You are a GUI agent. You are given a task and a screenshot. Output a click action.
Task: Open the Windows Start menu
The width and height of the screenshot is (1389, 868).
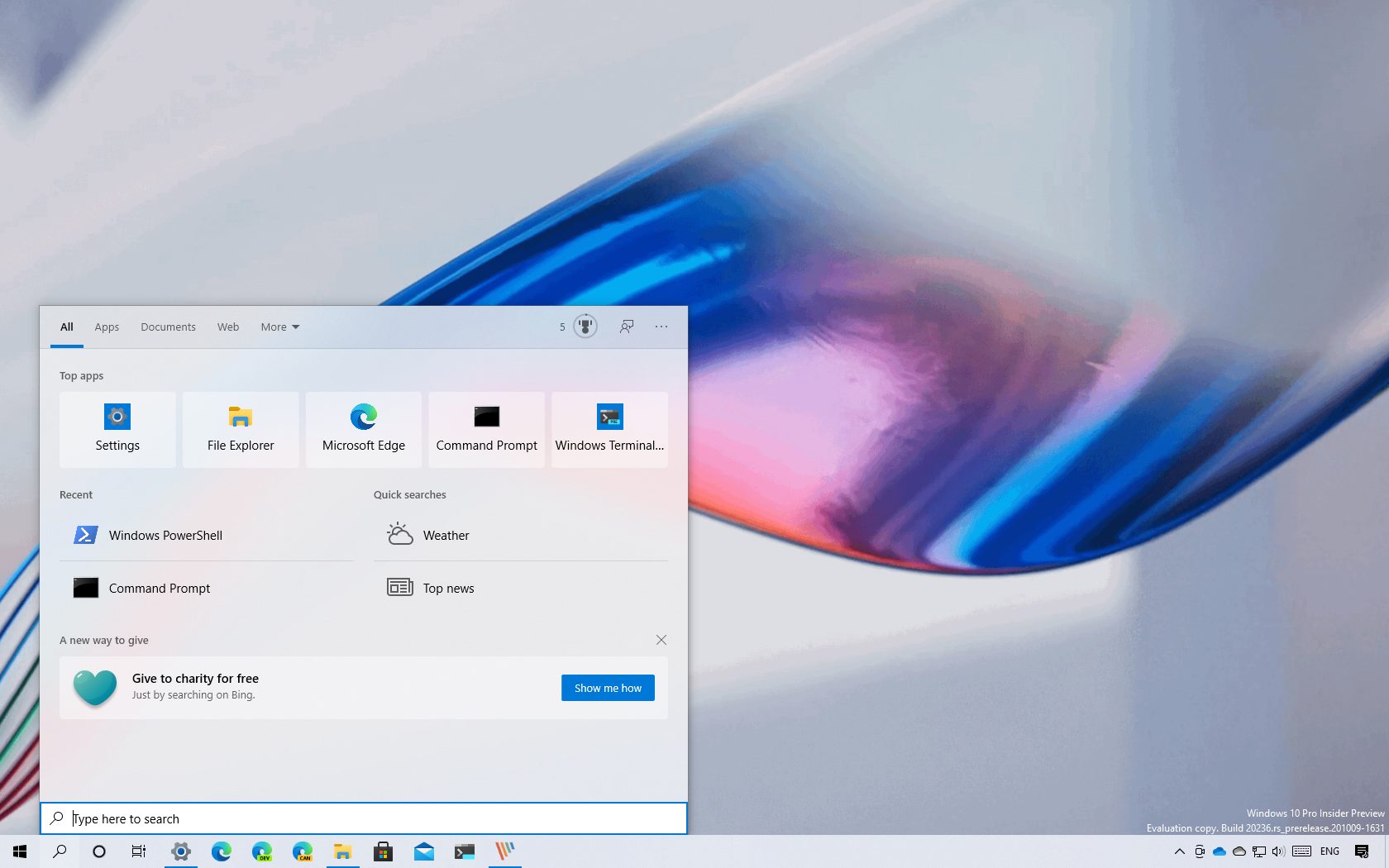(20, 851)
